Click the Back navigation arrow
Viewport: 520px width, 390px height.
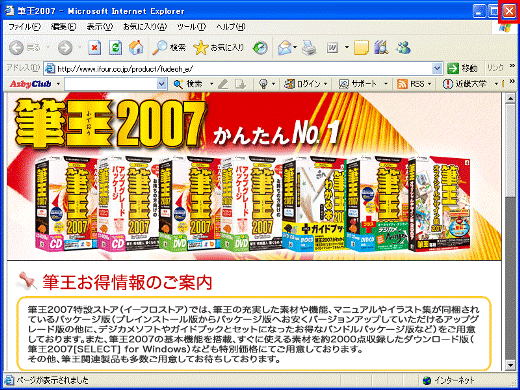pos(16,48)
